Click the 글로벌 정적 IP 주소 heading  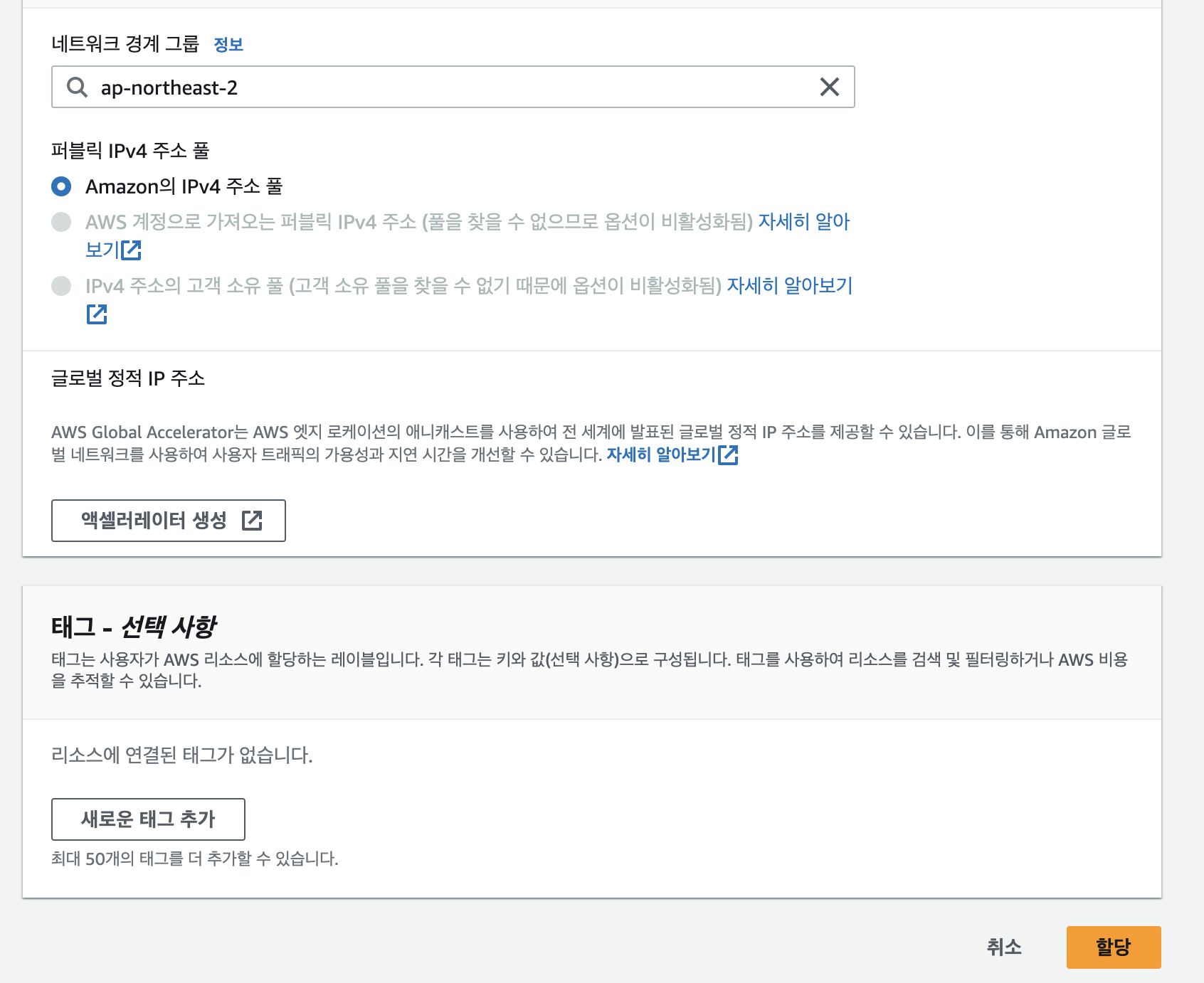pyautogui.click(x=128, y=378)
